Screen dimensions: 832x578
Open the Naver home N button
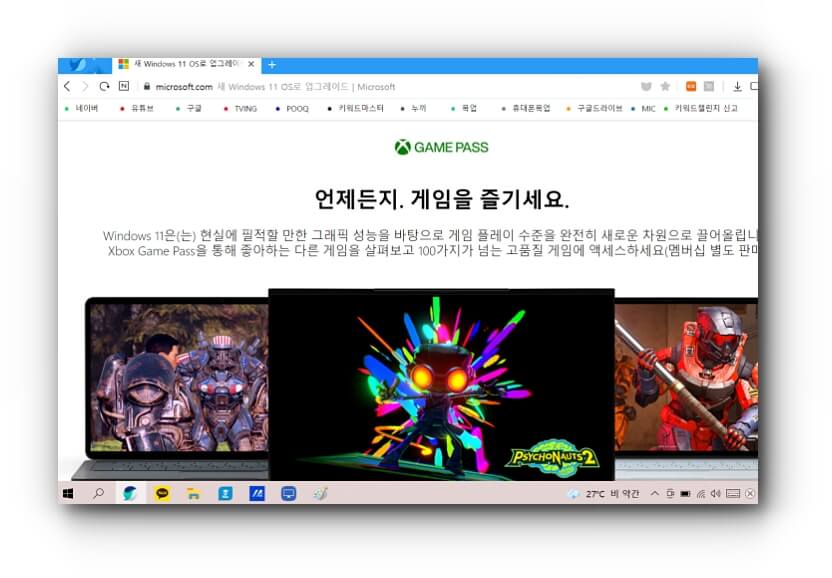124,86
